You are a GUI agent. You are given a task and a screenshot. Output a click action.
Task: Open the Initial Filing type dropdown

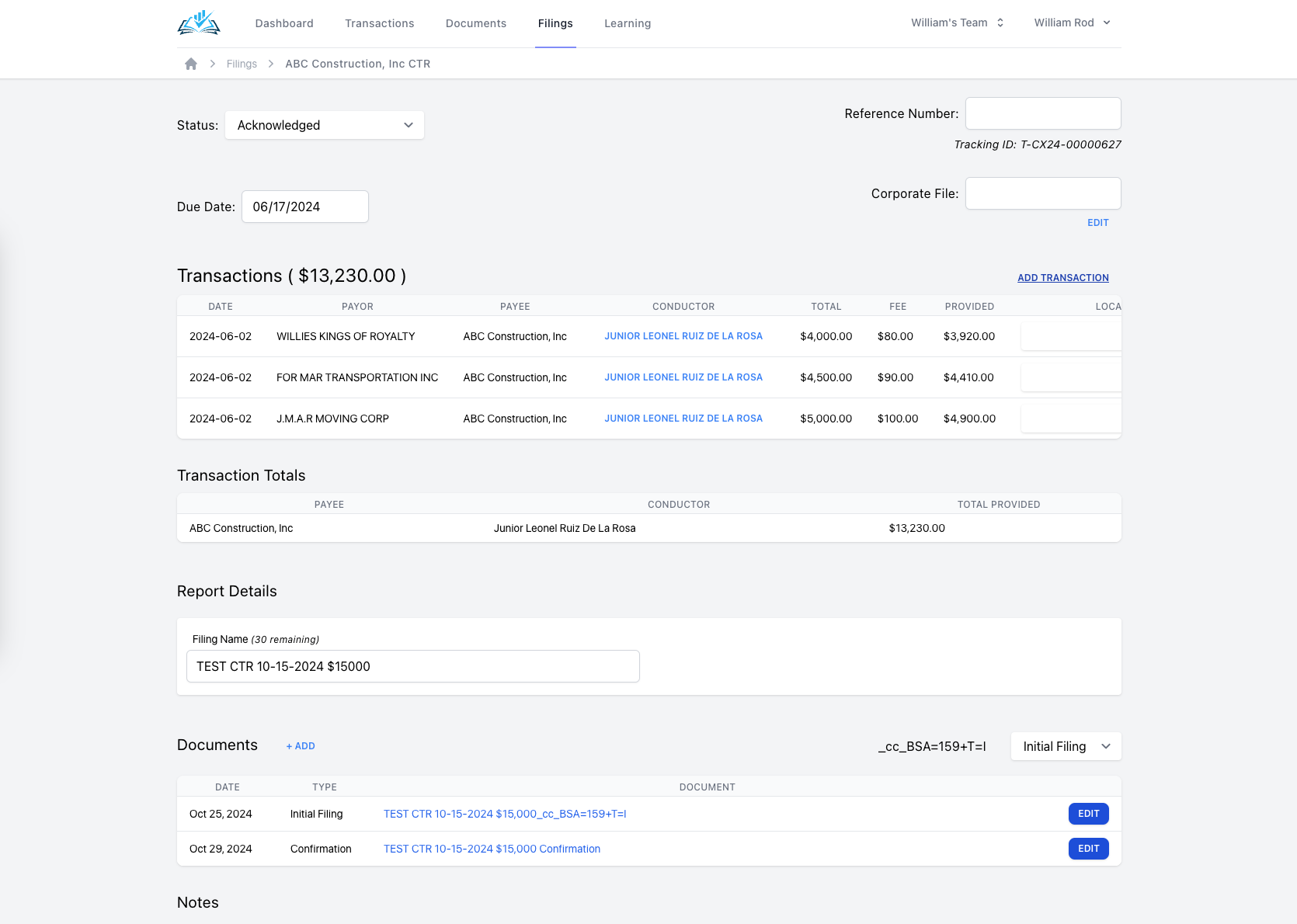coord(1066,746)
